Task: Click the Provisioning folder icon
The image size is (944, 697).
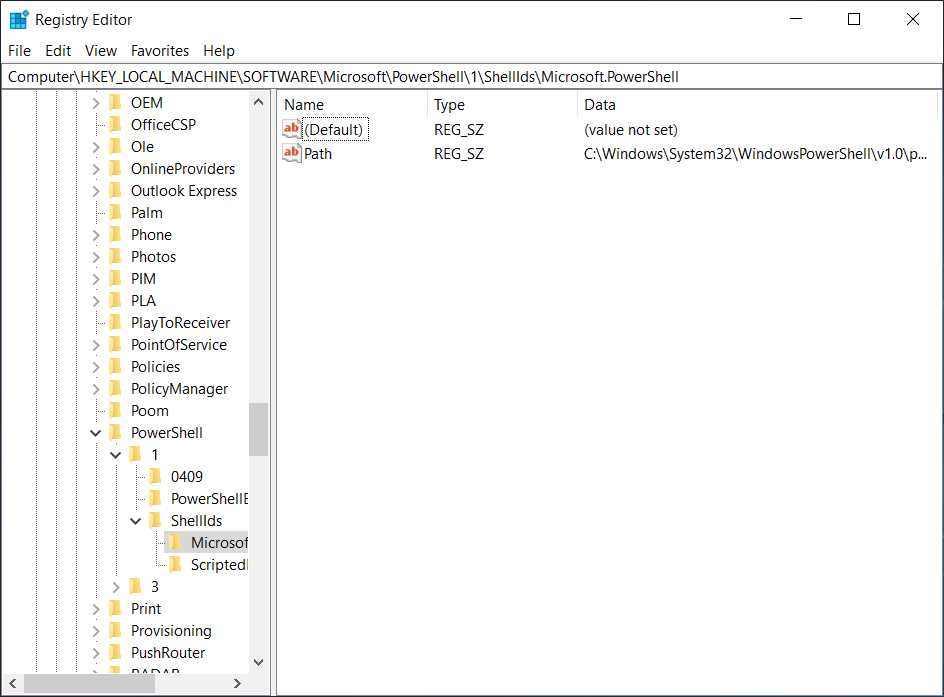Action: coord(116,630)
